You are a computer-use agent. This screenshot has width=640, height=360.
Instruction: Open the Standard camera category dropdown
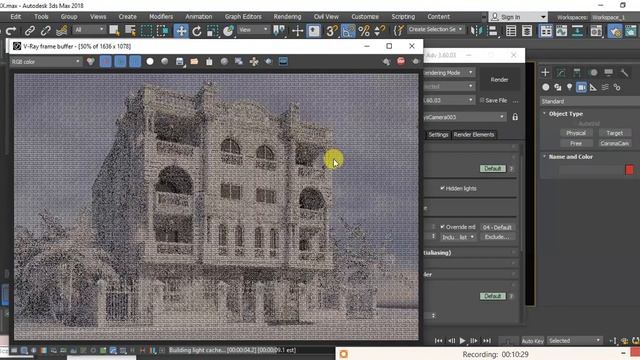coord(590,101)
